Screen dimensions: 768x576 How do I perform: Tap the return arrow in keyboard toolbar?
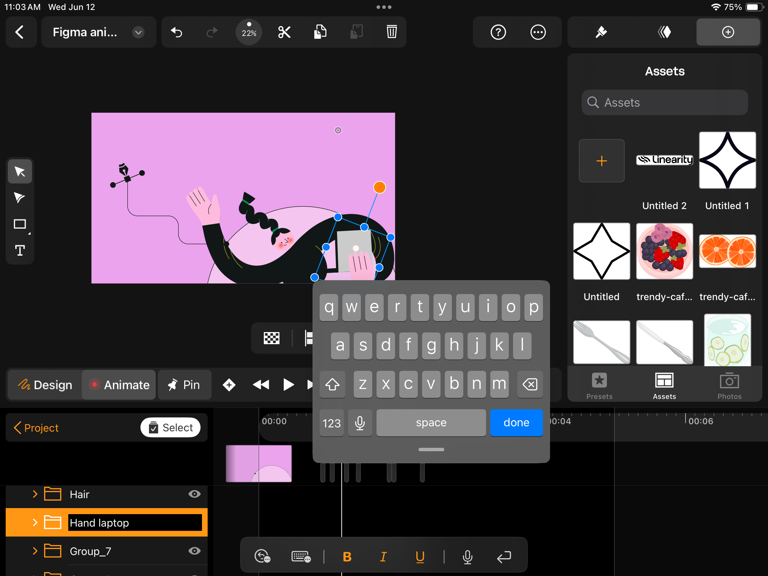point(504,556)
